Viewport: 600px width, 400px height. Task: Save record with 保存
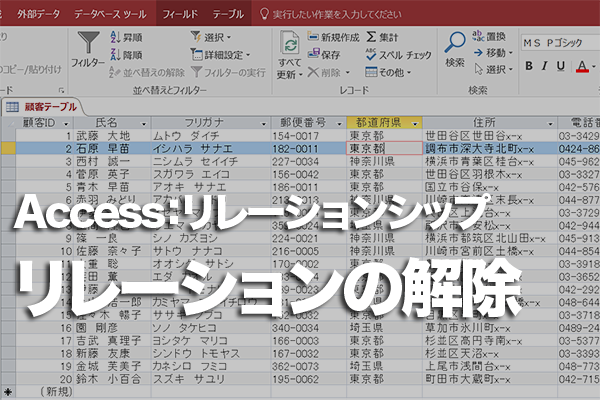coord(324,55)
